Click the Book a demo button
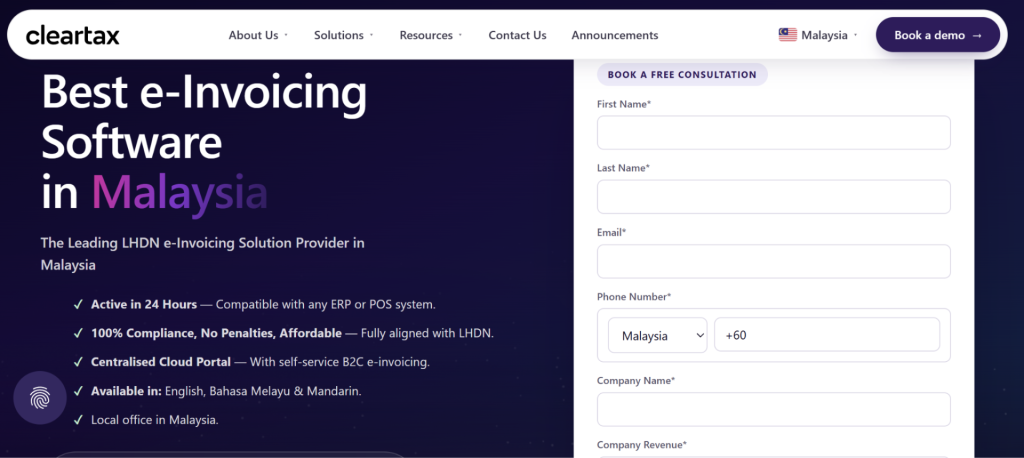The image size is (1024, 458). coord(938,35)
